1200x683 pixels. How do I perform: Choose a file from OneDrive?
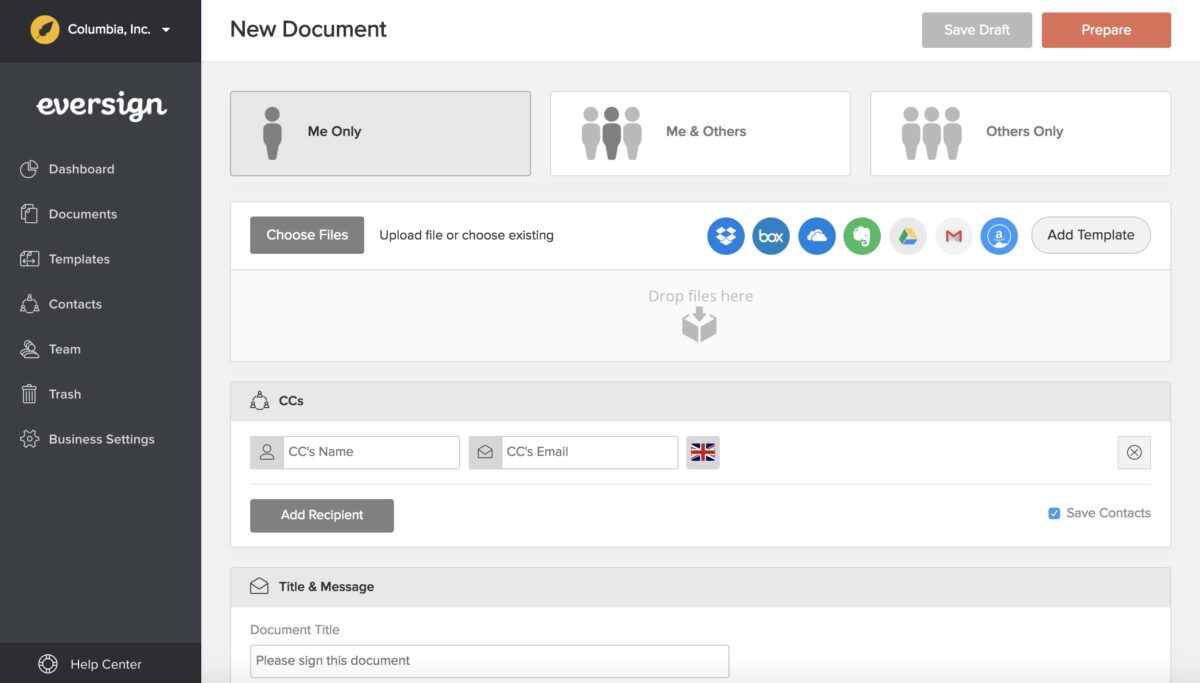tap(816, 235)
